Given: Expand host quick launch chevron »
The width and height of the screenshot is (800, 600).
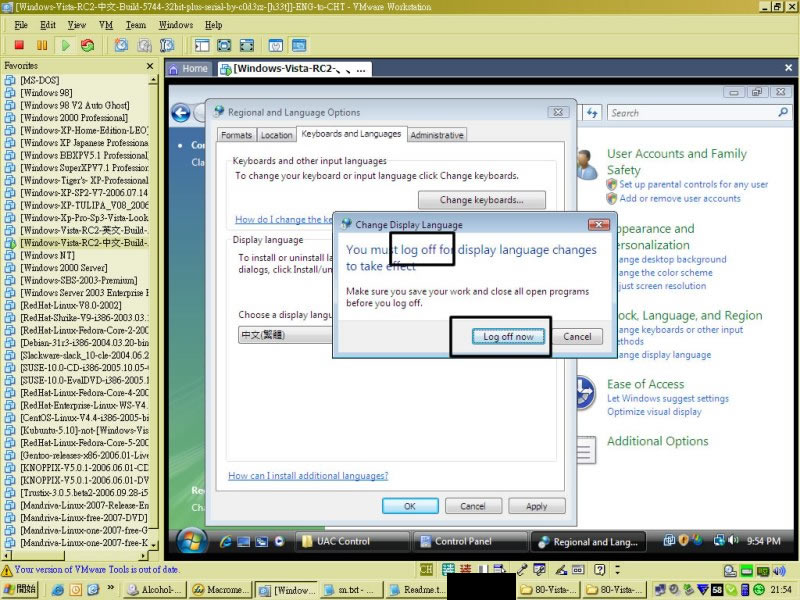Looking at the screenshot, I should (111, 588).
